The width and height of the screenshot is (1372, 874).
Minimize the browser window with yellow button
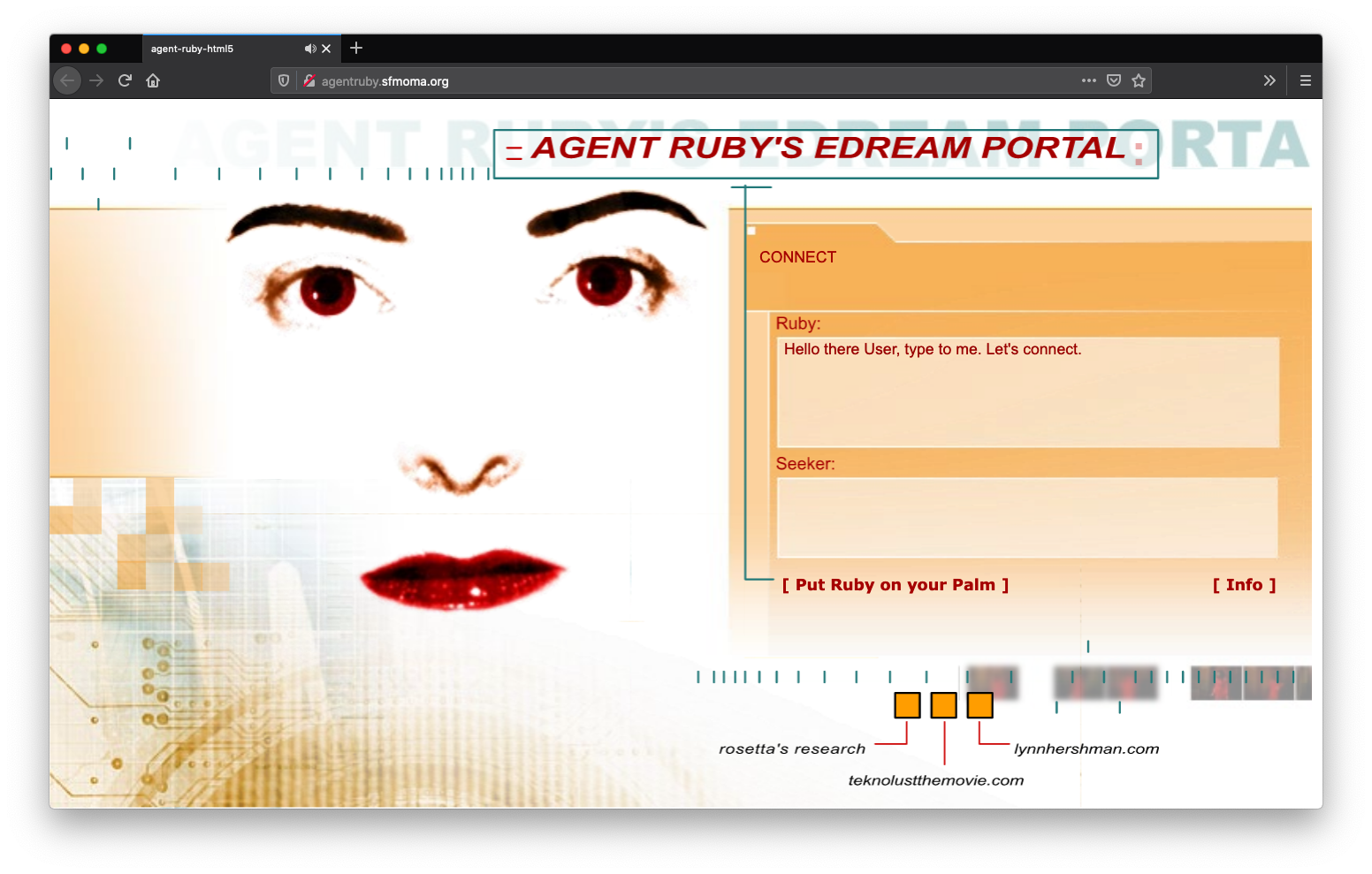coord(84,49)
